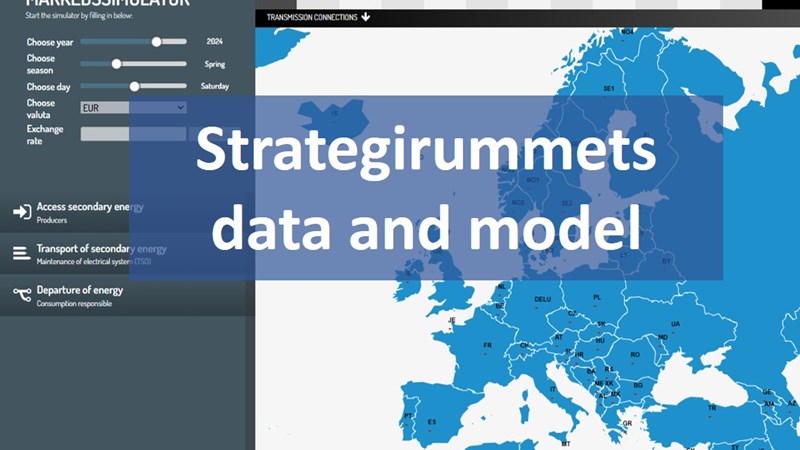Select Italy (IT) on the map

[553, 389]
